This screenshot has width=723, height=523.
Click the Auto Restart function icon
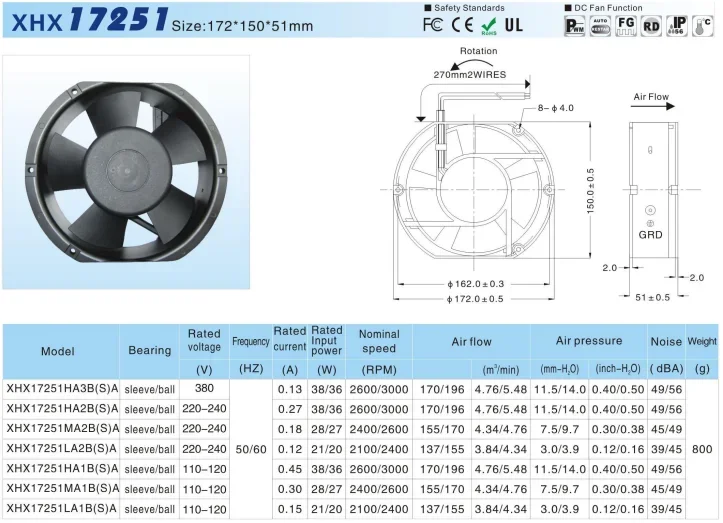601,25
